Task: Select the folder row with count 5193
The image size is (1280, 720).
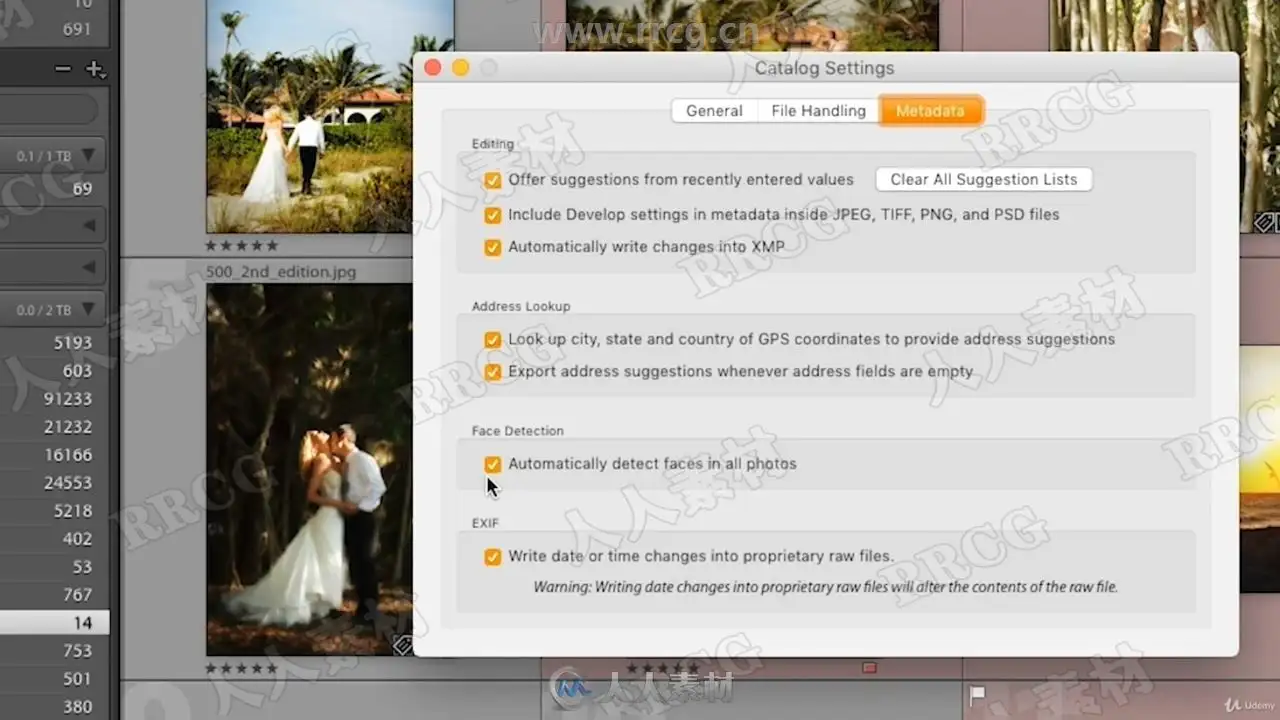Action: click(x=54, y=343)
